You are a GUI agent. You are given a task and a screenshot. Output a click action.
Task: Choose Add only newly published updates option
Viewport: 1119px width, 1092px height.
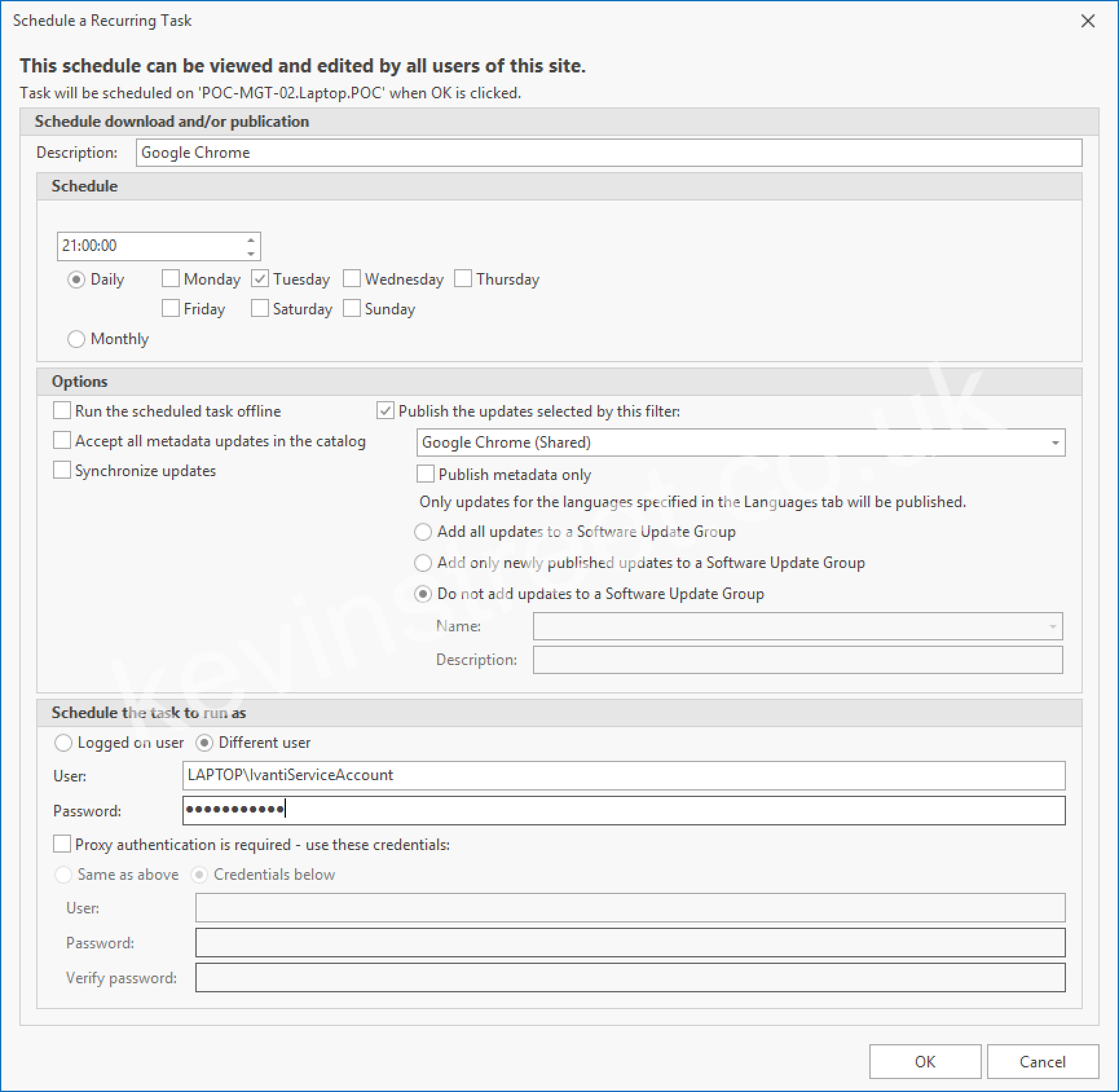[x=423, y=563]
